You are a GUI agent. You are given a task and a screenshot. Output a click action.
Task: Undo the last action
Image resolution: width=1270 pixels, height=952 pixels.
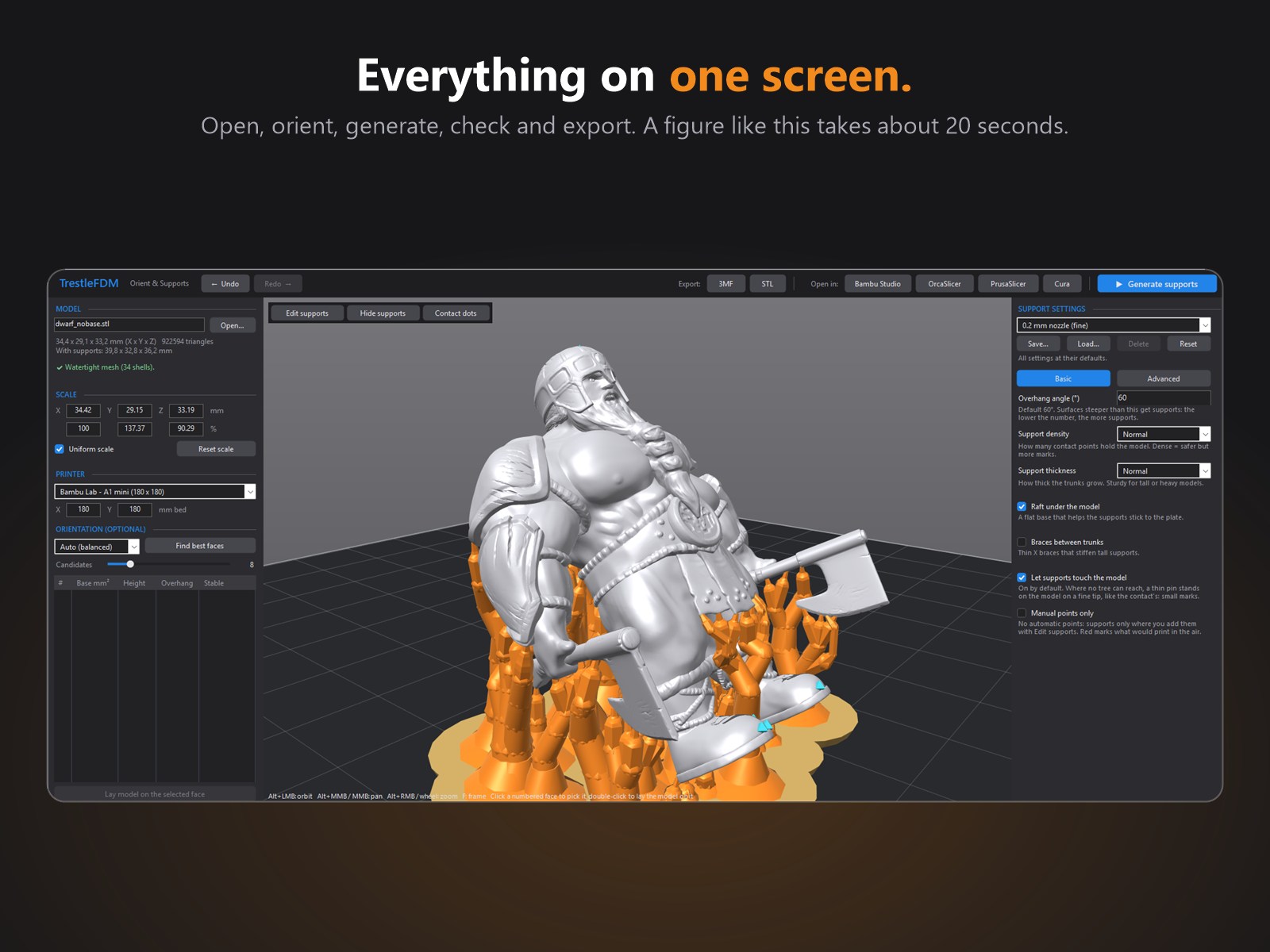[x=225, y=284]
